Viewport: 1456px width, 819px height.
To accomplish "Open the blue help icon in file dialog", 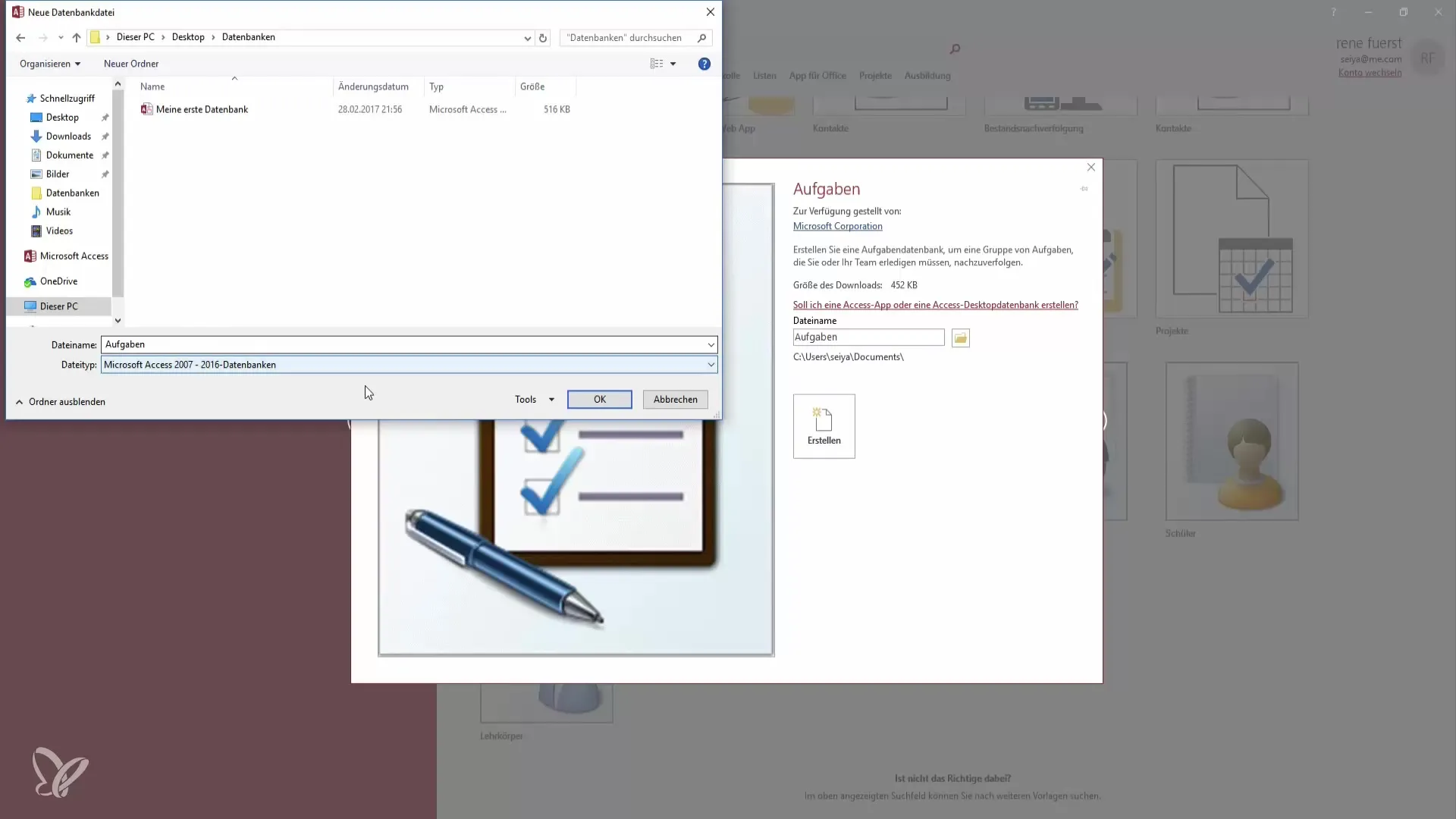I will (x=704, y=64).
